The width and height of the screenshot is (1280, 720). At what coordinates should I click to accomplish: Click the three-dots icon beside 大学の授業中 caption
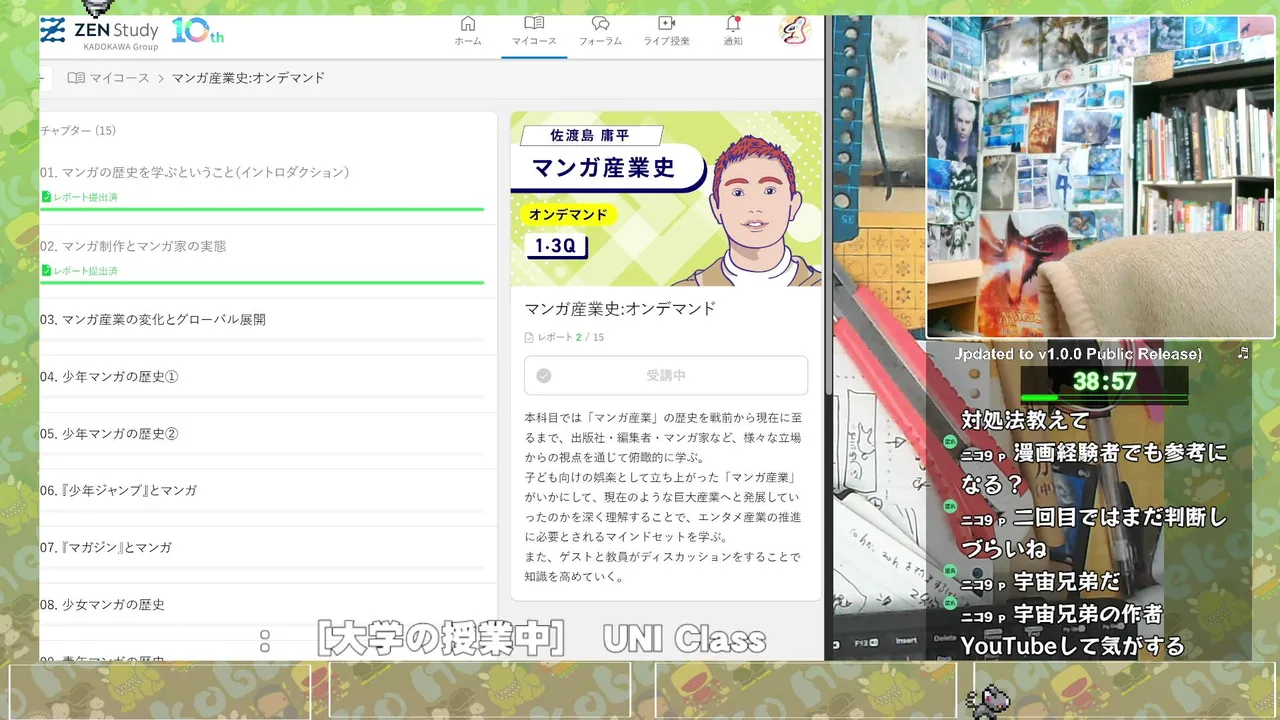click(x=265, y=641)
